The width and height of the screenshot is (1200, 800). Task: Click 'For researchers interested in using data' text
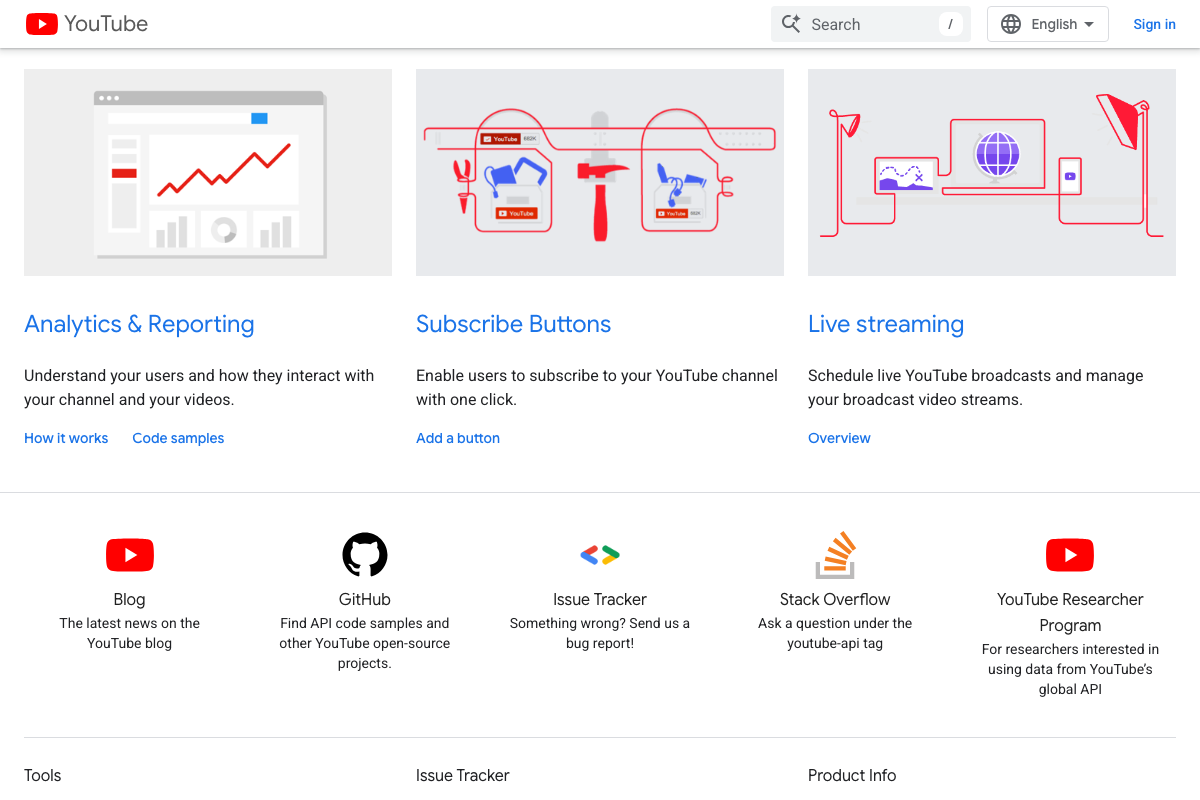[1070, 669]
